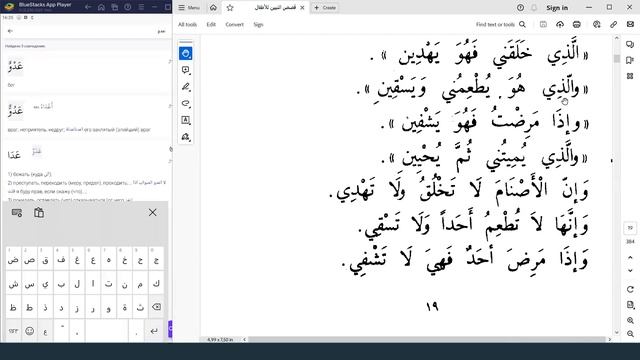
Task: Send the PDF by email
Action: 630,24
